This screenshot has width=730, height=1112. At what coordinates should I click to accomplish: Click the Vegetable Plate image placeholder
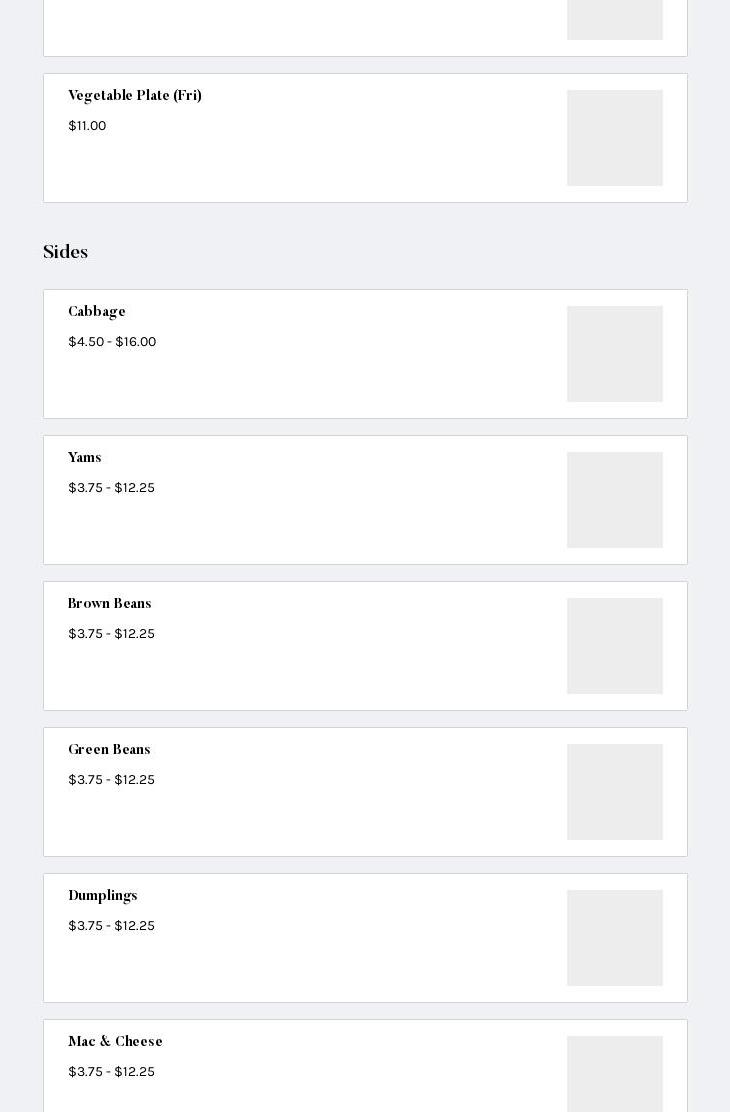[614, 138]
